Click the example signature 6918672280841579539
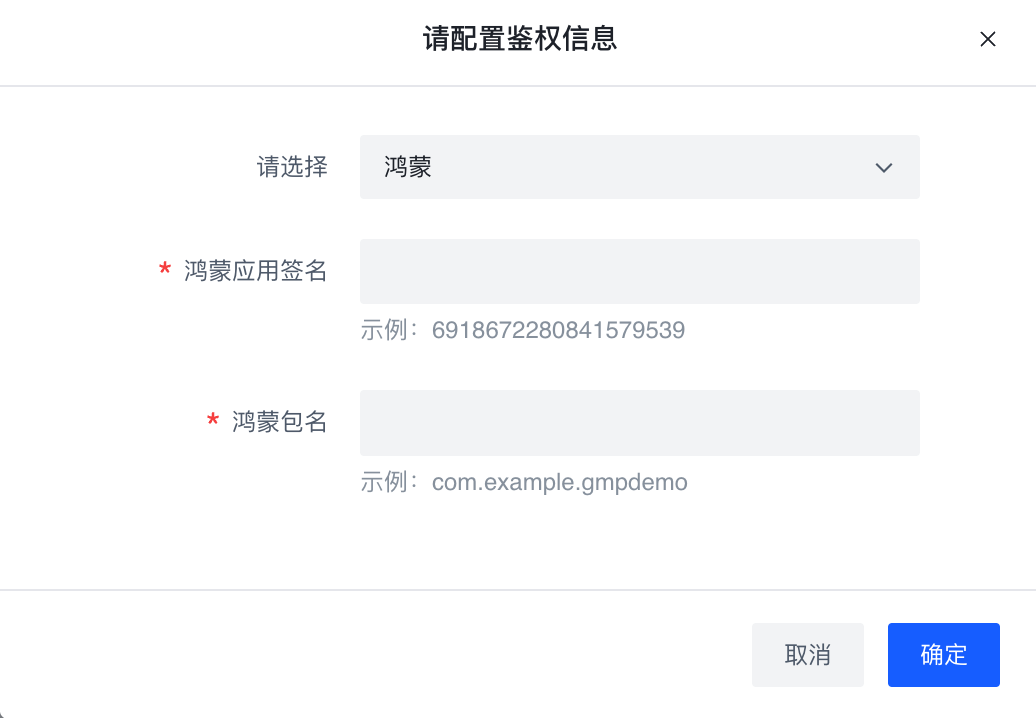The width and height of the screenshot is (1036, 718). pyautogui.click(x=558, y=331)
